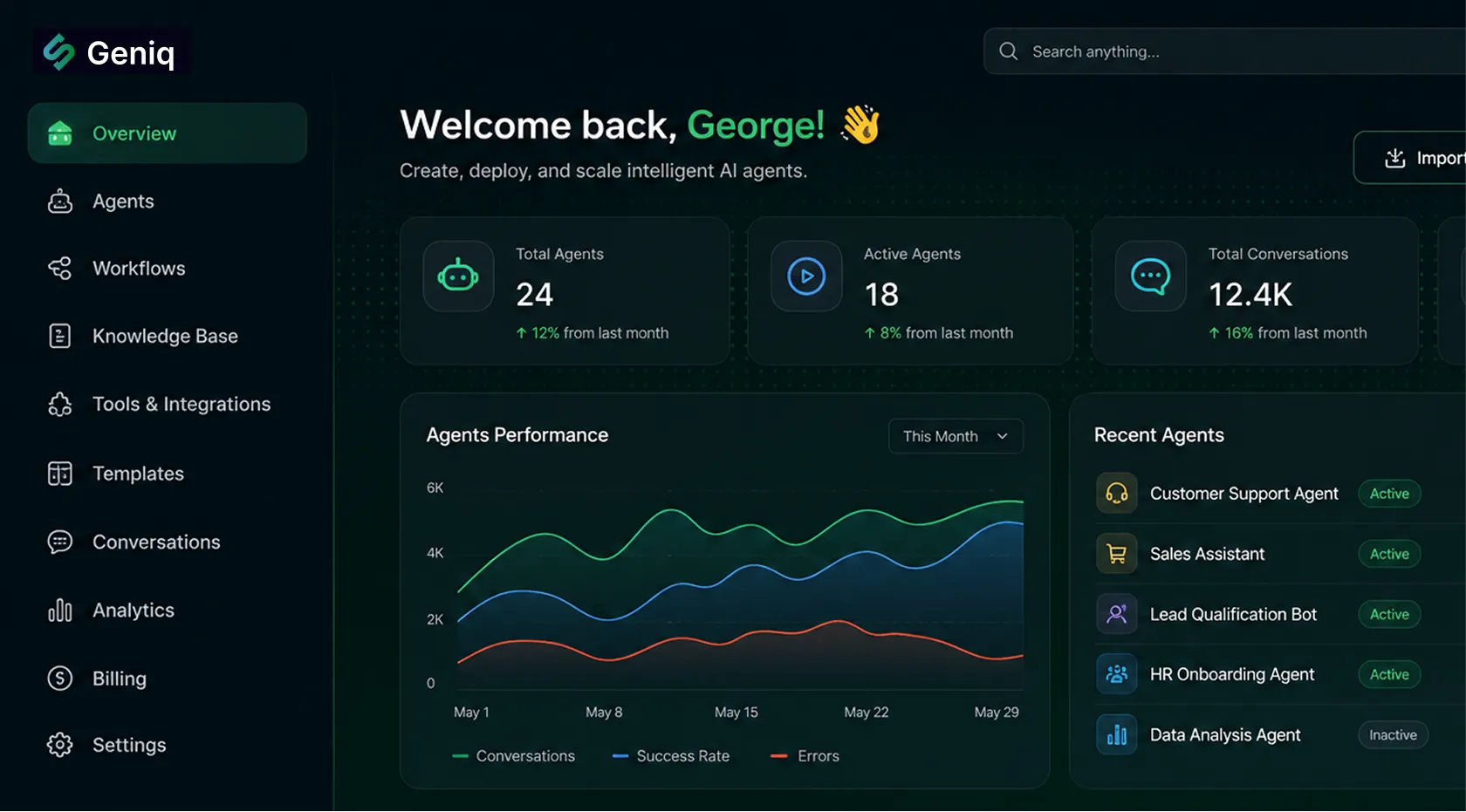Click the HR Onboarding Agent people icon
This screenshot has height=812, width=1466.
(x=1117, y=674)
